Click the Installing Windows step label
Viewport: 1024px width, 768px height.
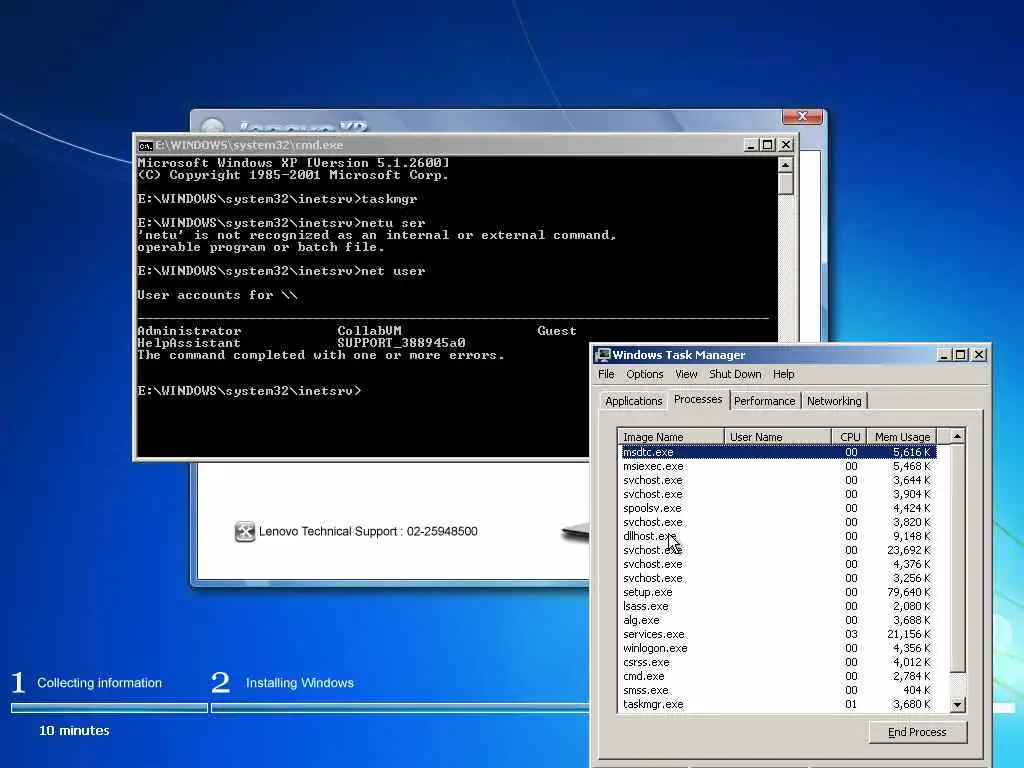pos(300,683)
